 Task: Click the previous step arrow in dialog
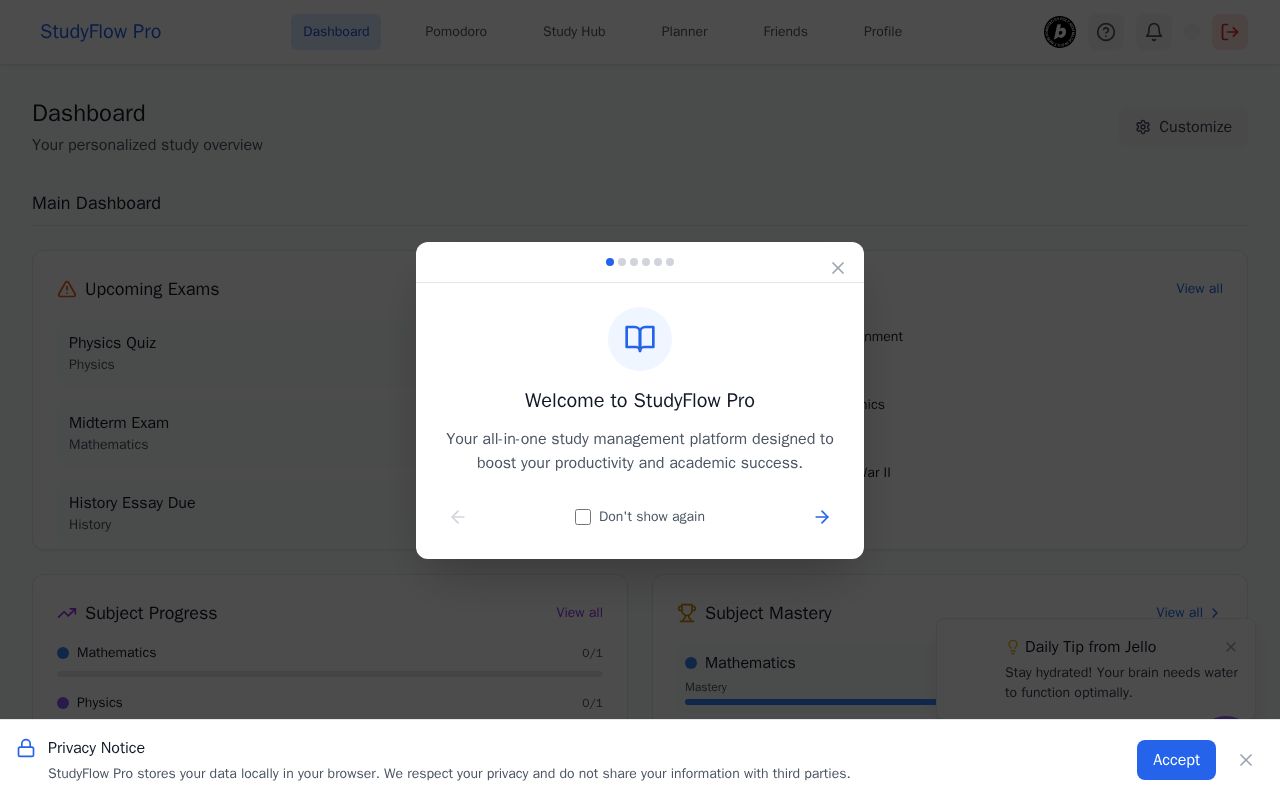(x=458, y=517)
